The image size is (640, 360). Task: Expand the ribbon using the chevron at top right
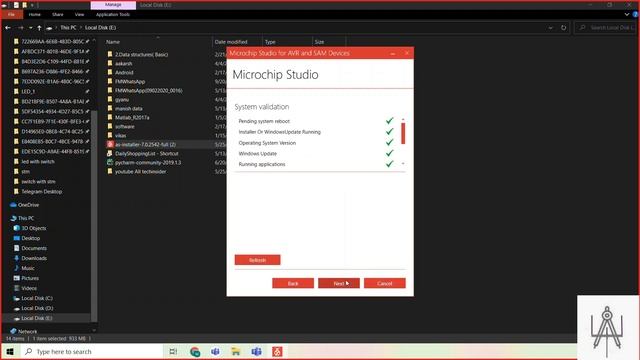tap(627, 14)
